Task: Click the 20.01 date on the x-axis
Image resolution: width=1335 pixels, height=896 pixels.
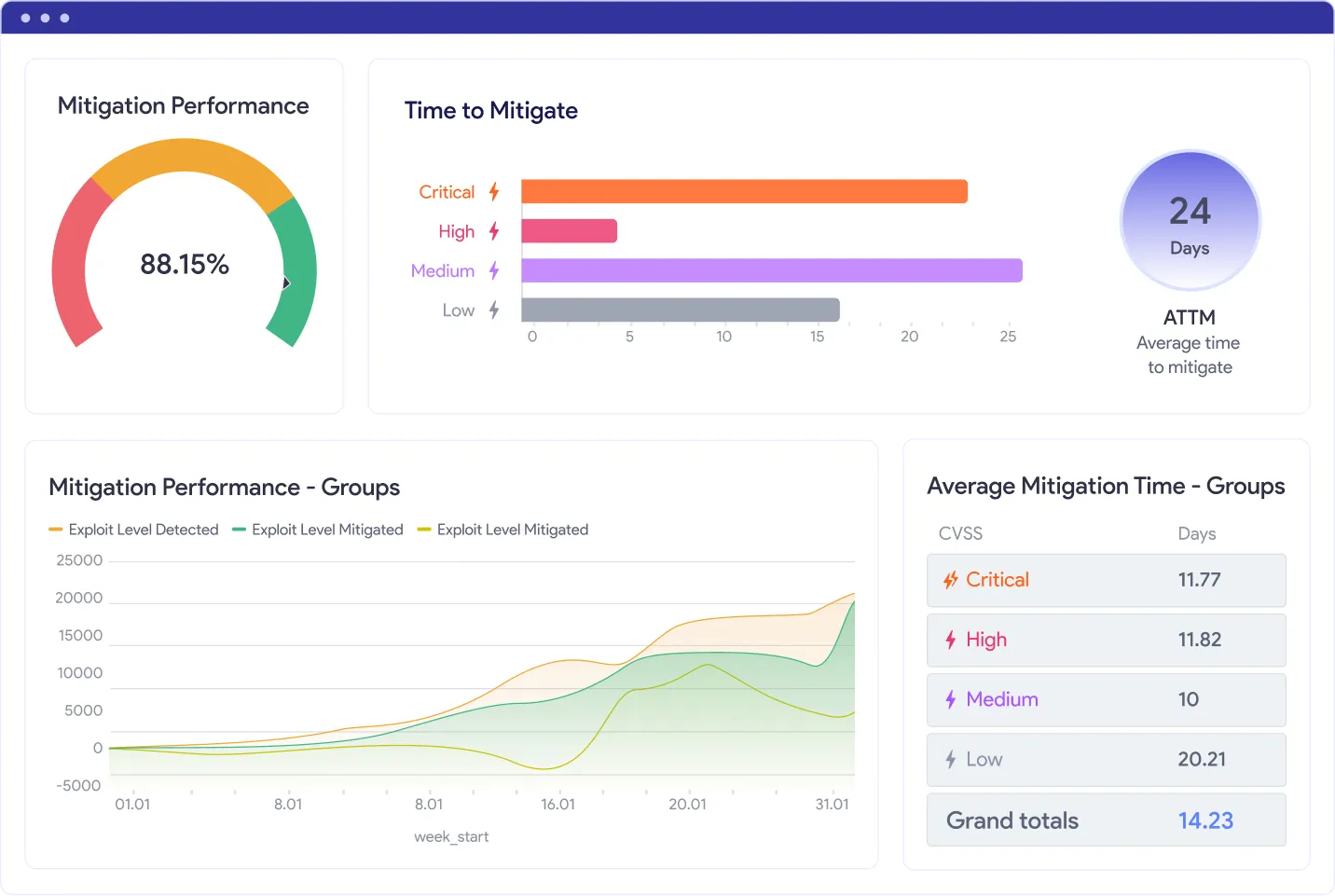Action: pos(688,804)
